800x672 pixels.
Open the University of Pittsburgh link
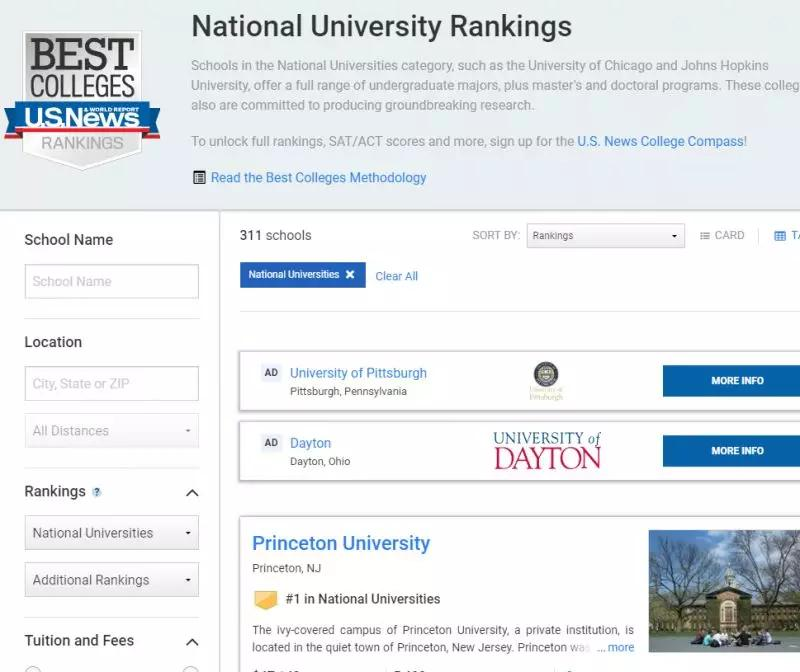pos(358,373)
